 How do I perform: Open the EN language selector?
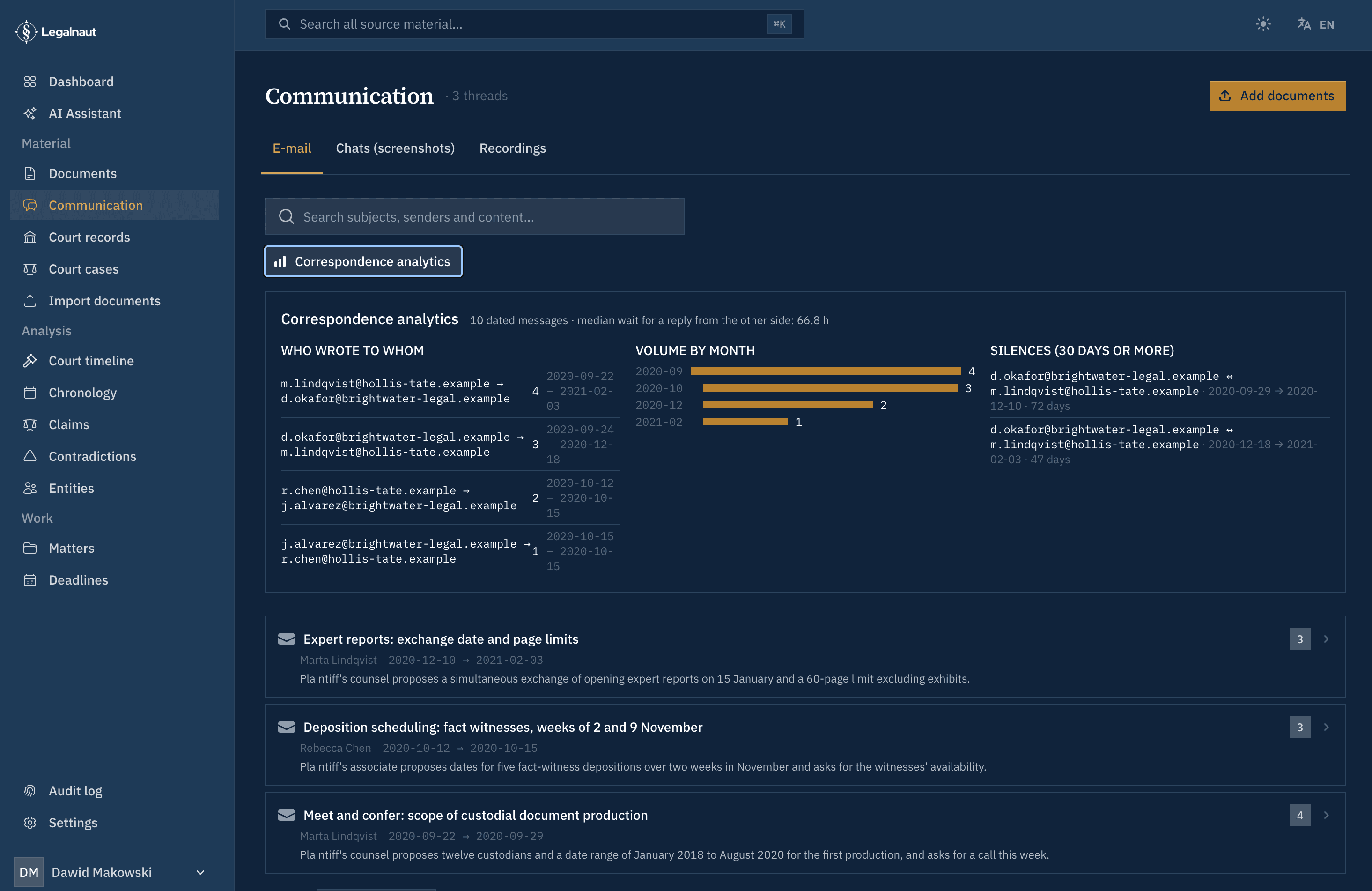click(1315, 24)
